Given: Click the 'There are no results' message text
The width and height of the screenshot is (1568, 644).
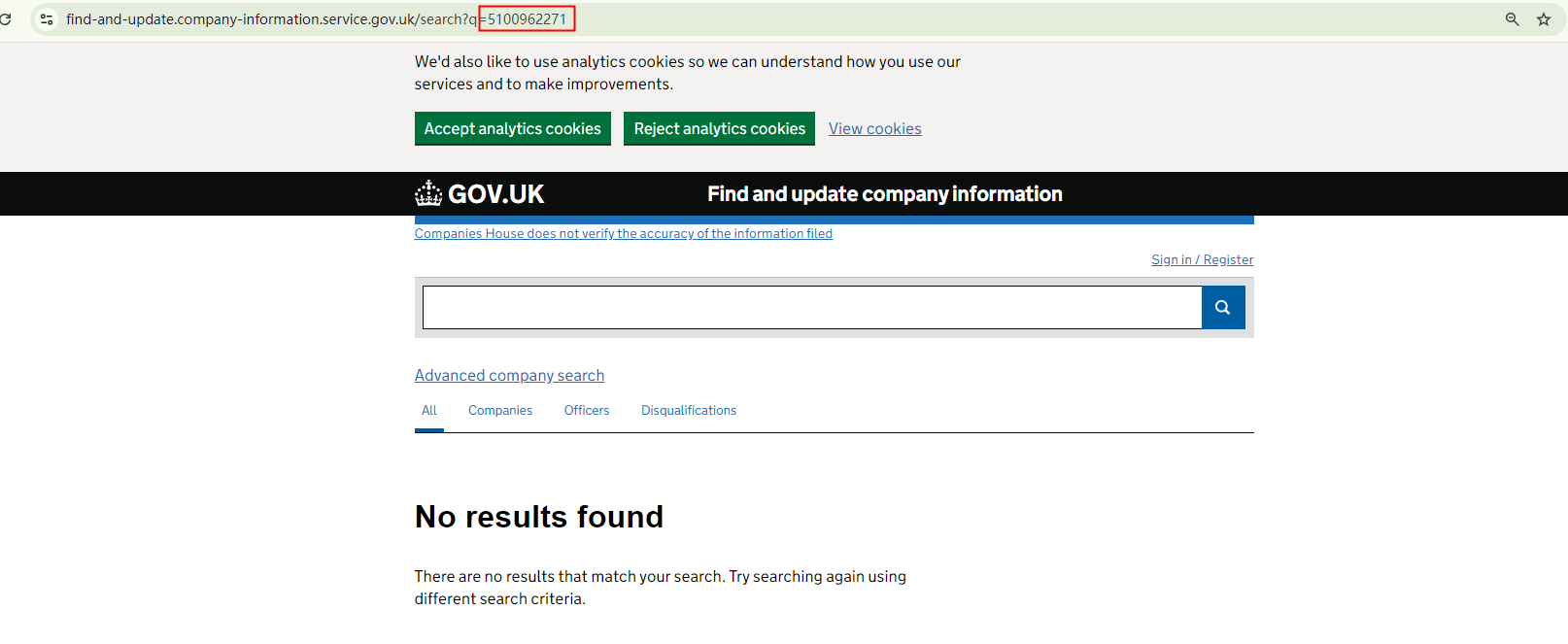Looking at the screenshot, I should pos(661,588).
